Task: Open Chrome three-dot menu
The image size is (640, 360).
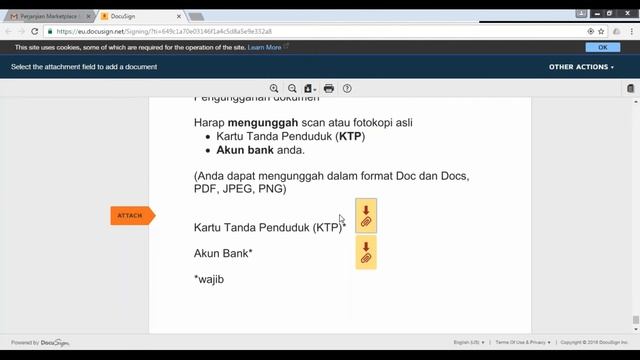Action: [x=631, y=31]
